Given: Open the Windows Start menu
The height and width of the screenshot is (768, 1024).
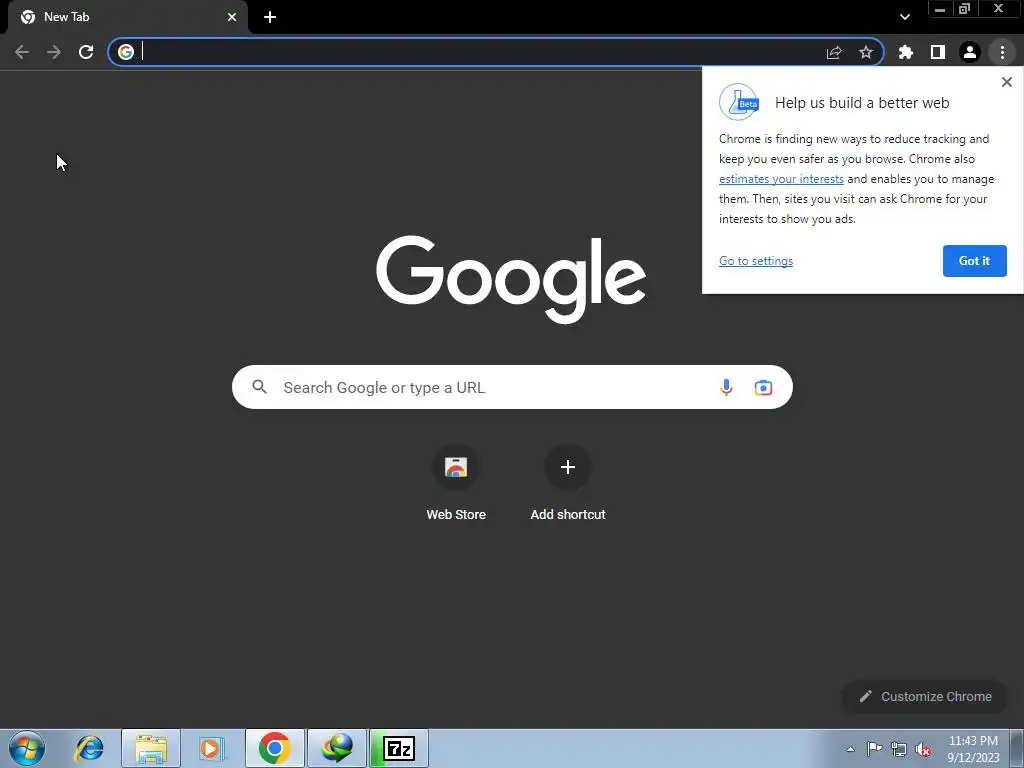Looking at the screenshot, I should 27,748.
